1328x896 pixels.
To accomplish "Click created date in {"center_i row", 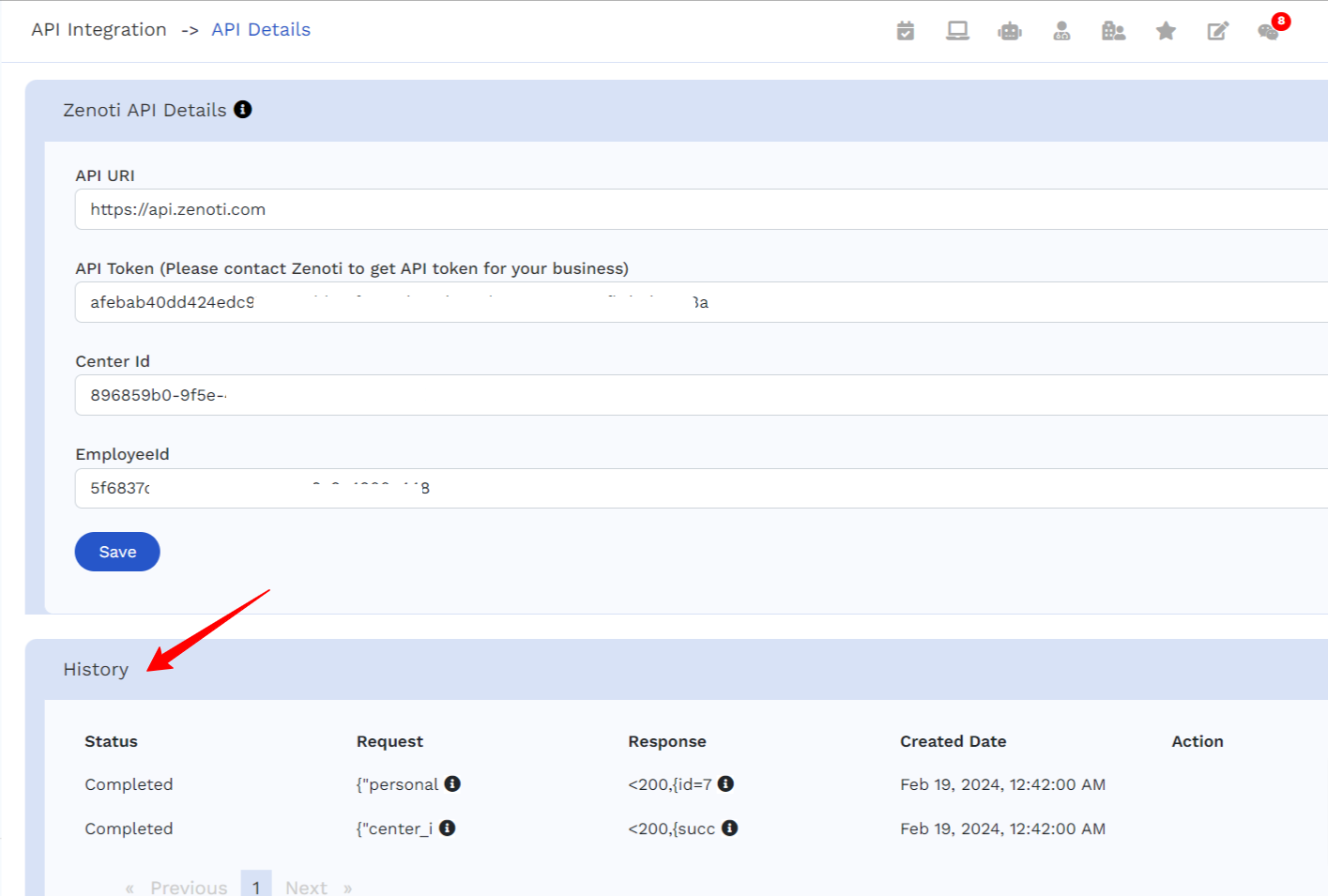I will [x=1002, y=828].
